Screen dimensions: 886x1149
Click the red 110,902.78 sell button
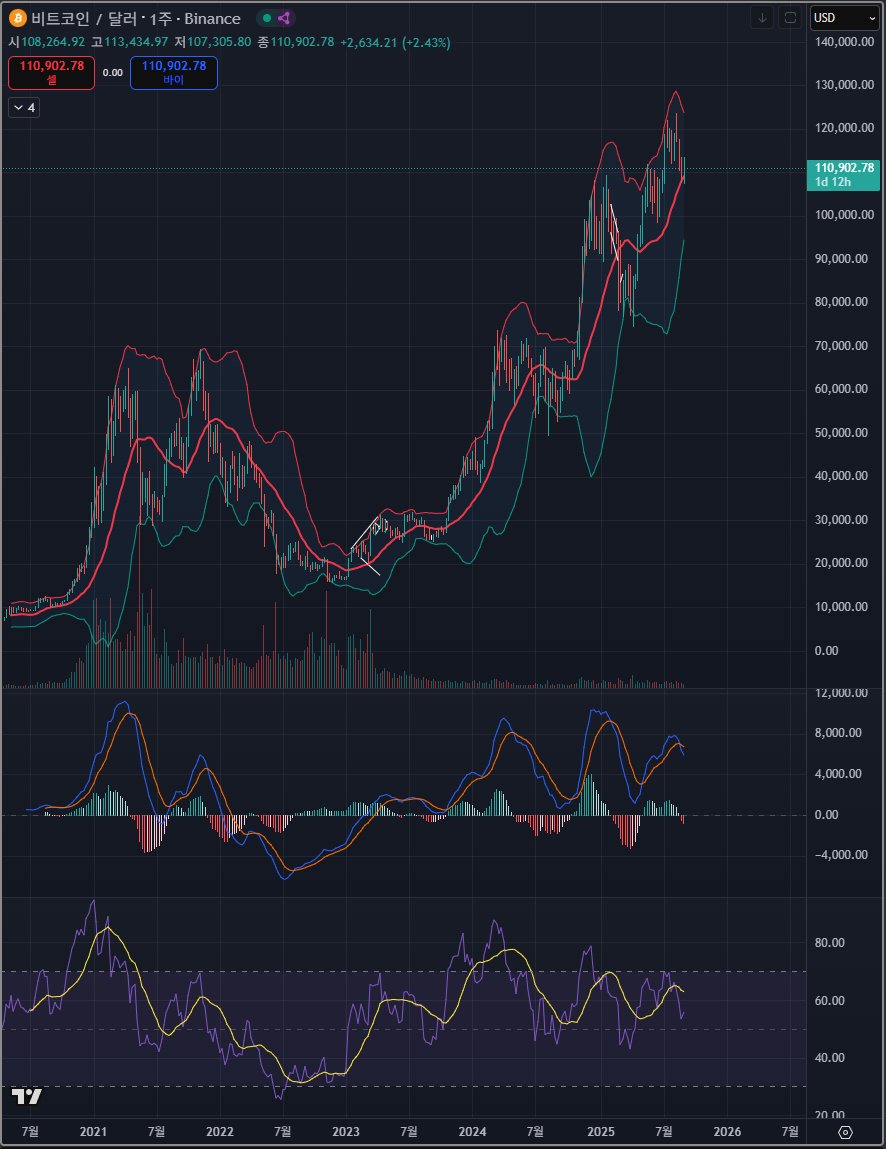coord(51,73)
